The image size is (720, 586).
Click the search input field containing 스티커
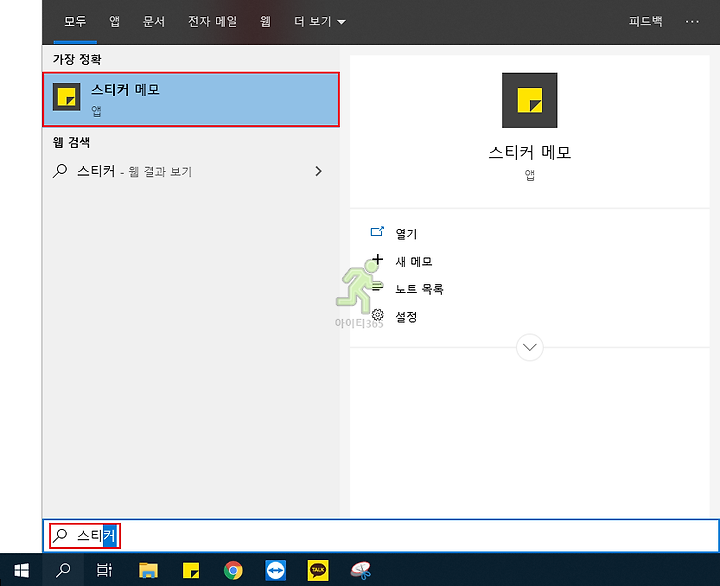pyautogui.click(x=381, y=535)
